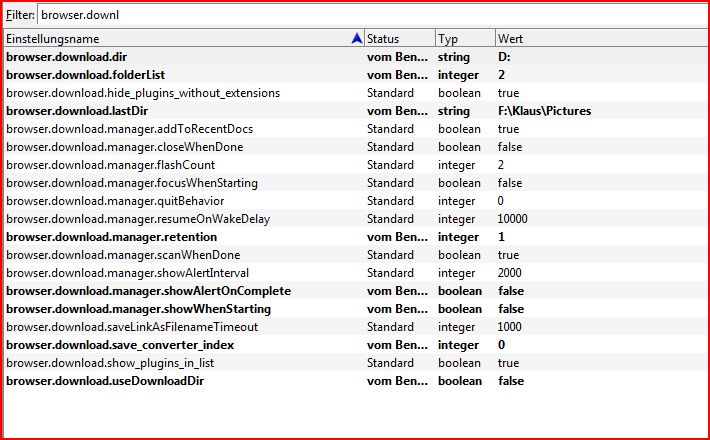Viewport: 710px width, 440px height.
Task: Select the browser.download.folderList row
Action: pos(86,75)
